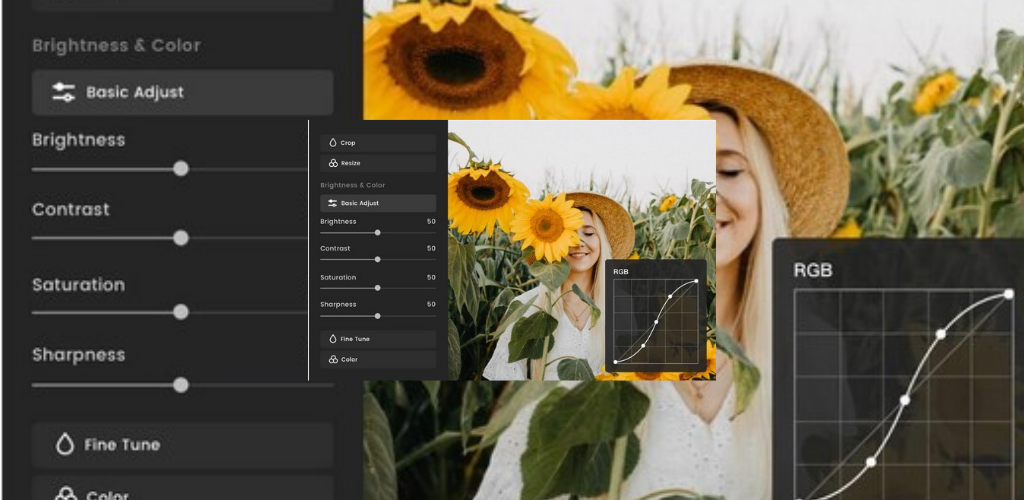Click the Crop icon in small inset panel
The width and height of the screenshot is (1024, 500).
click(x=332, y=143)
